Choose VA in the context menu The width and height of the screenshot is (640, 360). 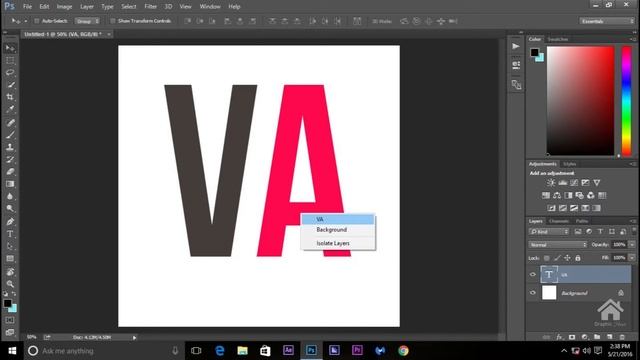[x=338, y=219]
